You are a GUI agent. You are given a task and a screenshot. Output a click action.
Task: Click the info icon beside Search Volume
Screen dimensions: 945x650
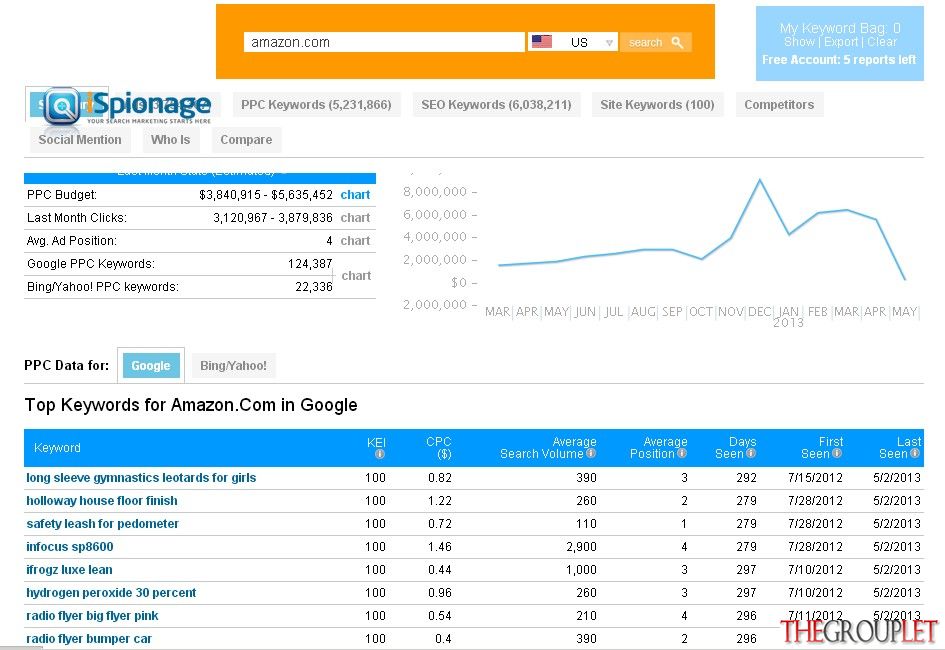(x=591, y=453)
